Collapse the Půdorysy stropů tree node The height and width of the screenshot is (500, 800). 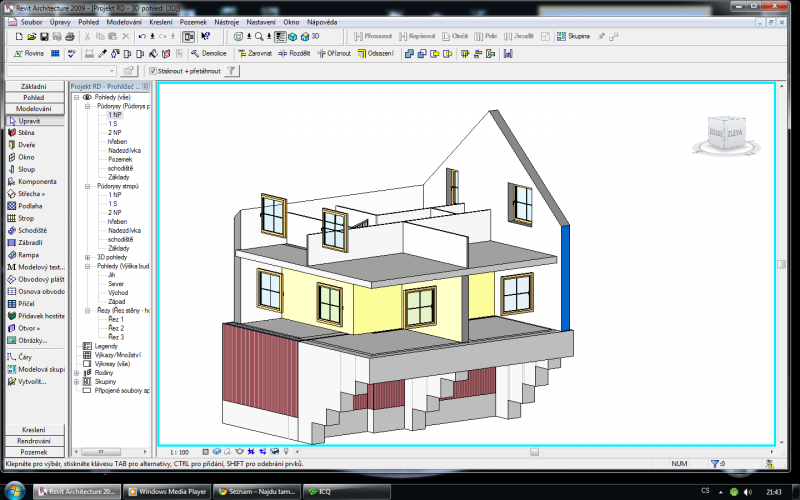point(88,186)
